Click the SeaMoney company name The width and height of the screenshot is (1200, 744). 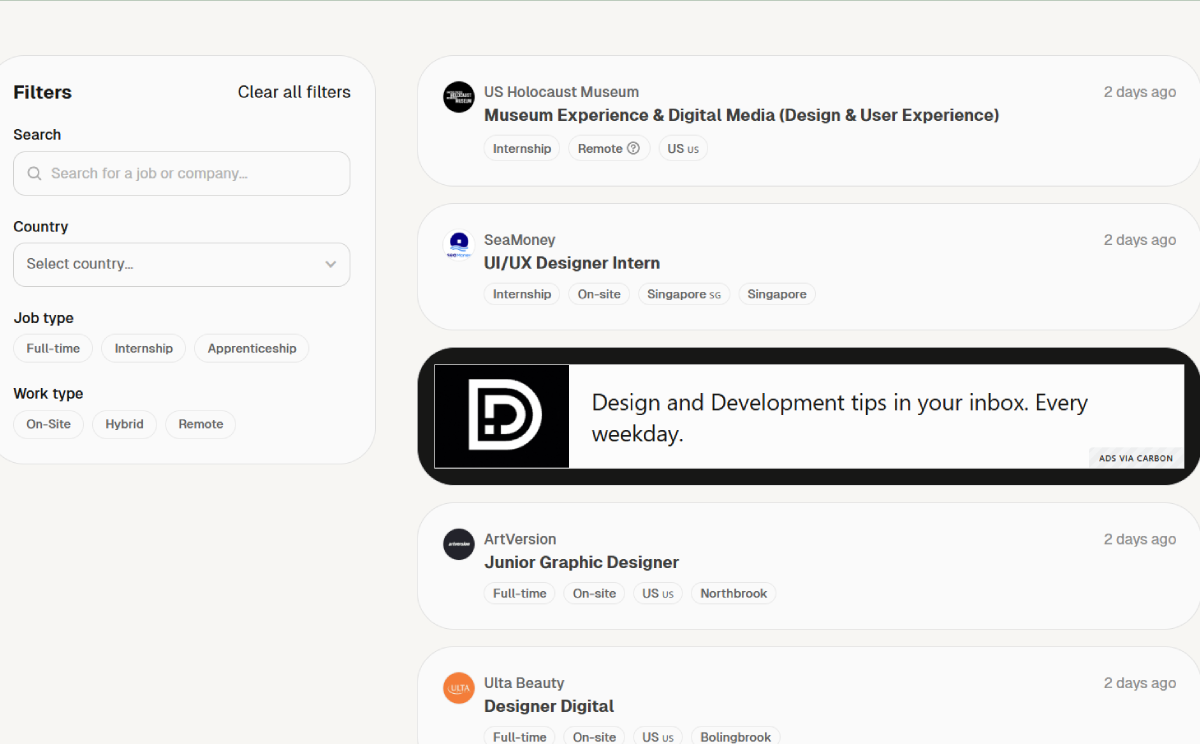520,240
